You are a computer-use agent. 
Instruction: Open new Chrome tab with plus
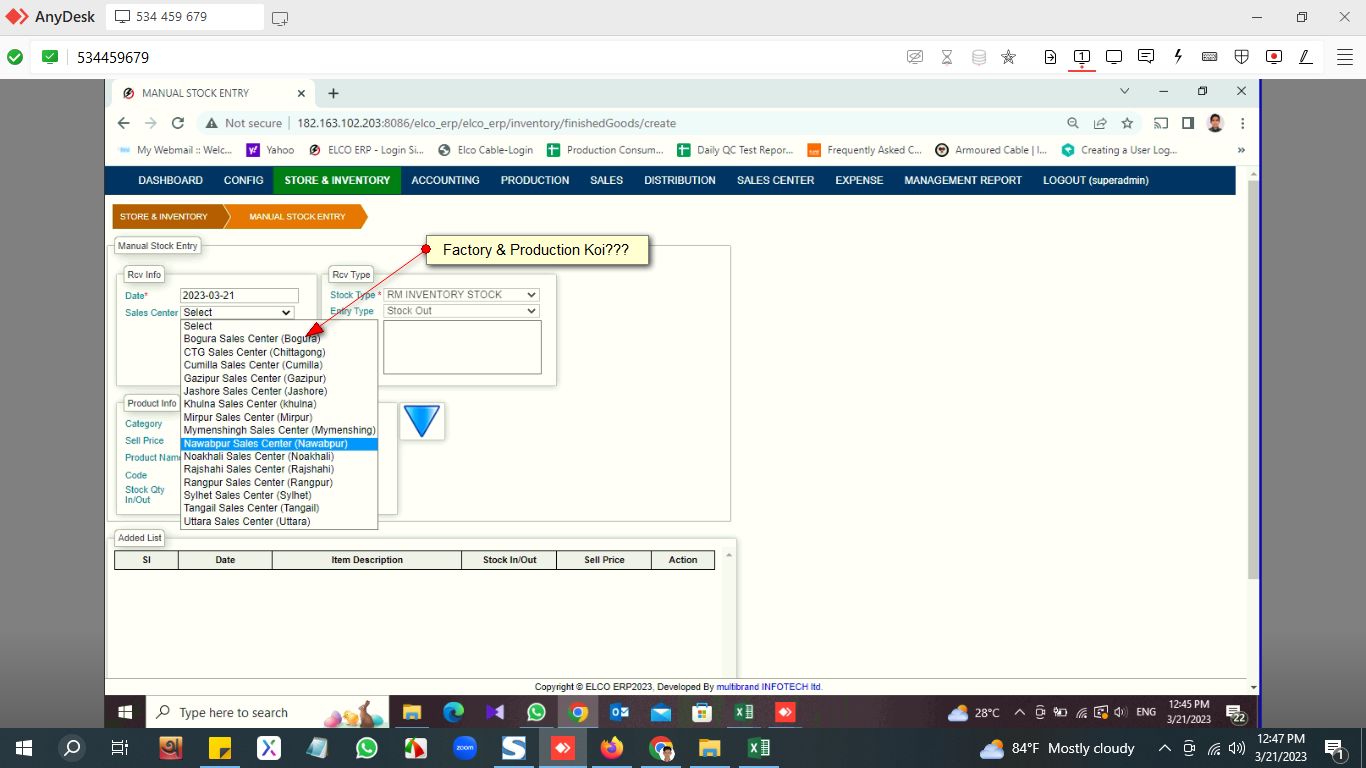(333, 93)
